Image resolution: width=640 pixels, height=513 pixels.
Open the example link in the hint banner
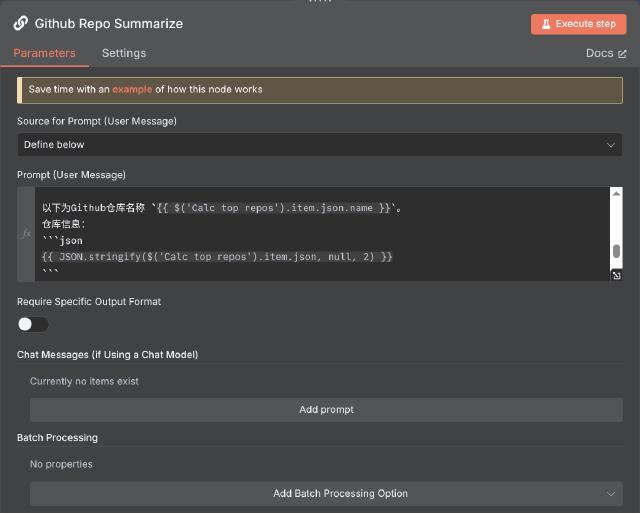(x=132, y=89)
